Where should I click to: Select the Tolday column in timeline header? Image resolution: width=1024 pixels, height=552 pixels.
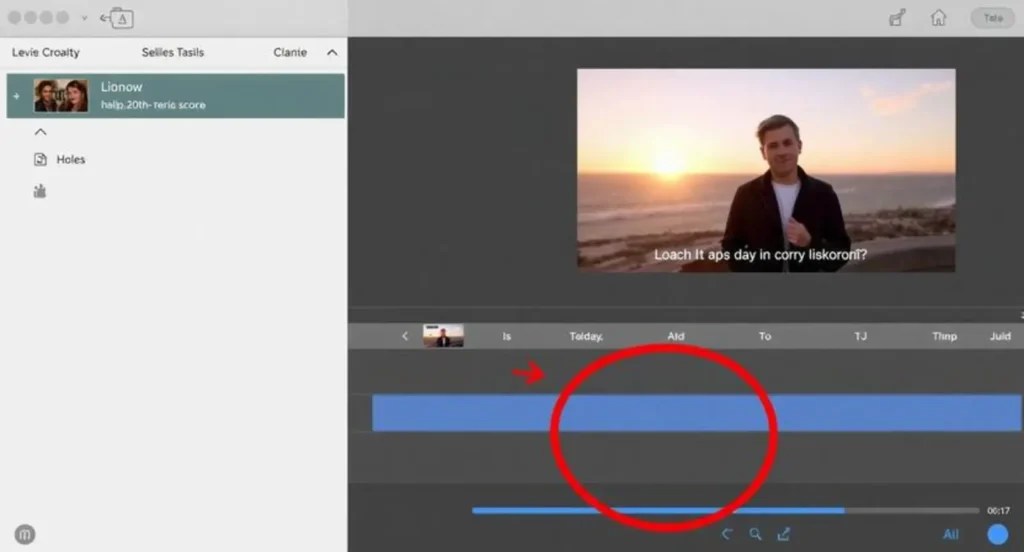586,336
